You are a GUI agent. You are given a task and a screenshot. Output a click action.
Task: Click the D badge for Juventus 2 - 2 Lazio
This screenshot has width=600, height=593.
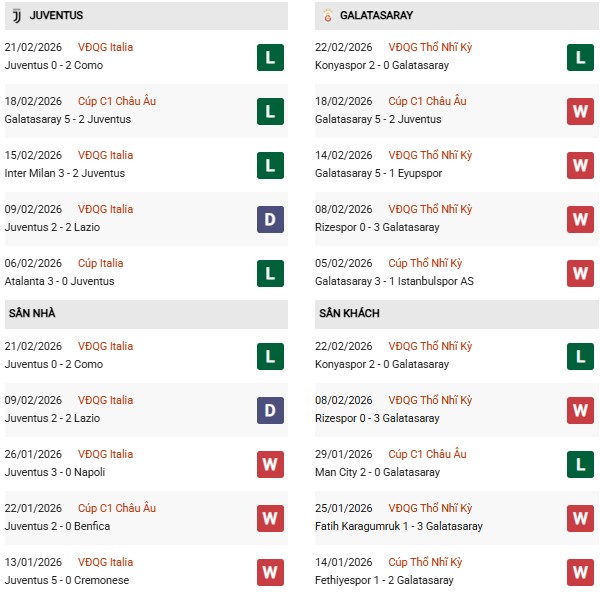270,219
